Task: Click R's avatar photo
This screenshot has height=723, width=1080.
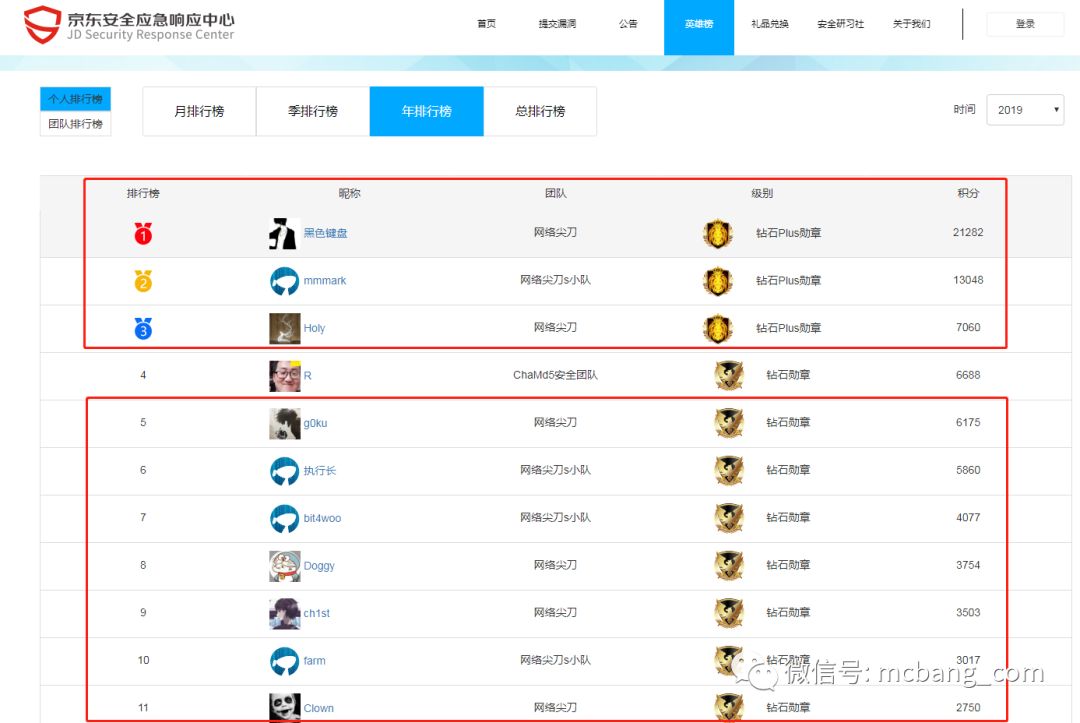Action: [x=284, y=376]
